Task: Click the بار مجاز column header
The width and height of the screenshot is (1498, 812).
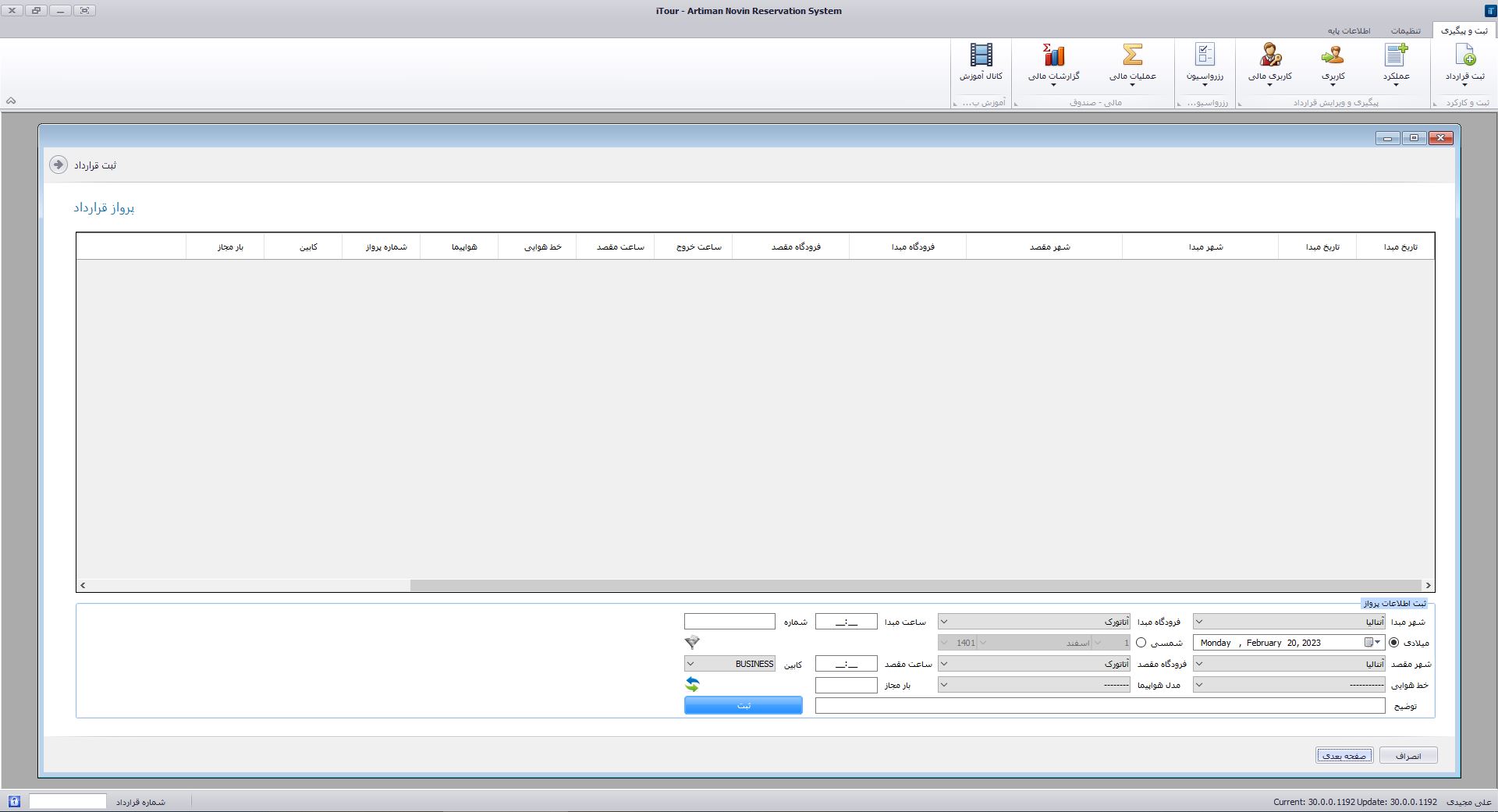Action: coord(225,246)
